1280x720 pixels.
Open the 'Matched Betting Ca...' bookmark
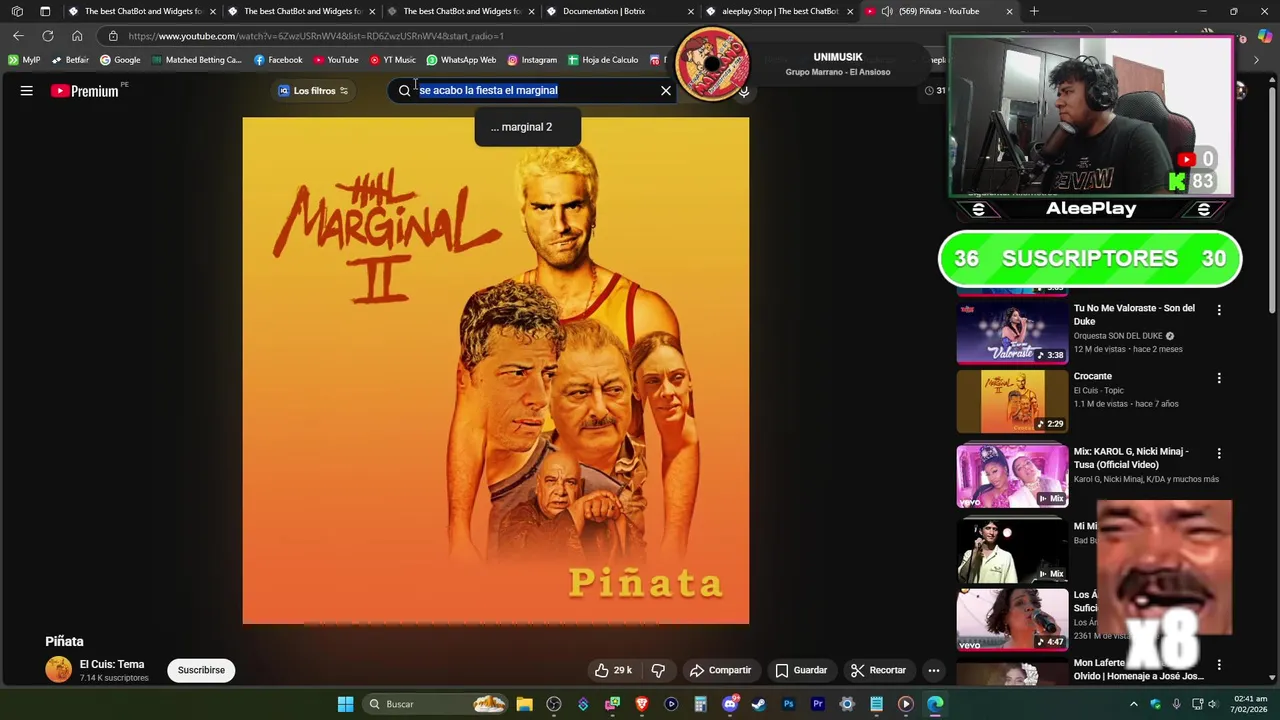pyautogui.click(x=196, y=60)
